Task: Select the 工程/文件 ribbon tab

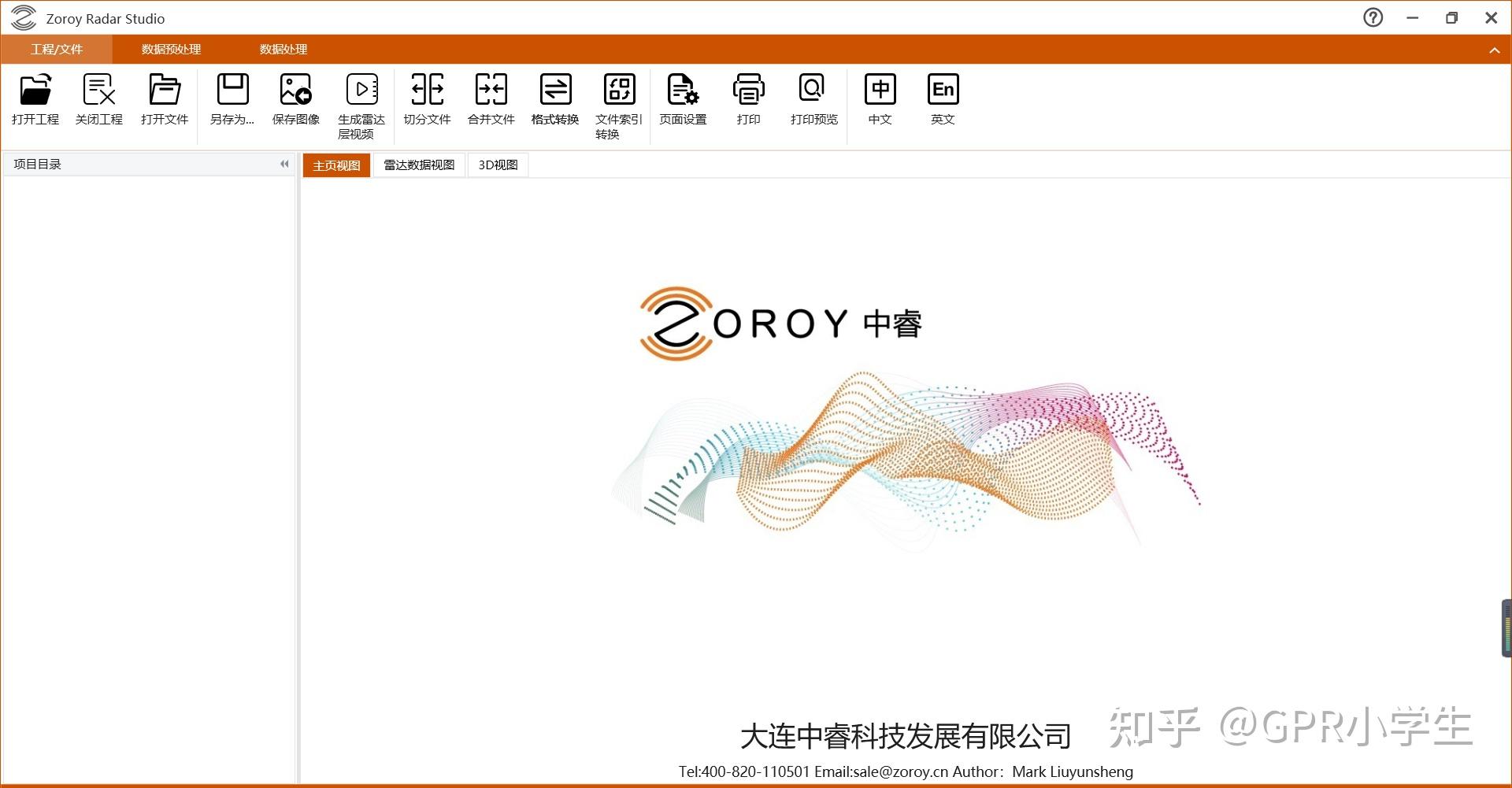Action: [57, 49]
